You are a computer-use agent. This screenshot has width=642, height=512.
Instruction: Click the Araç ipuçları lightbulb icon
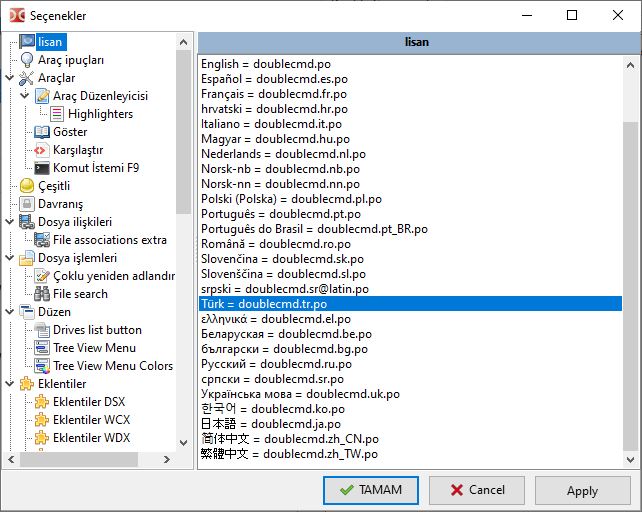coord(27,60)
